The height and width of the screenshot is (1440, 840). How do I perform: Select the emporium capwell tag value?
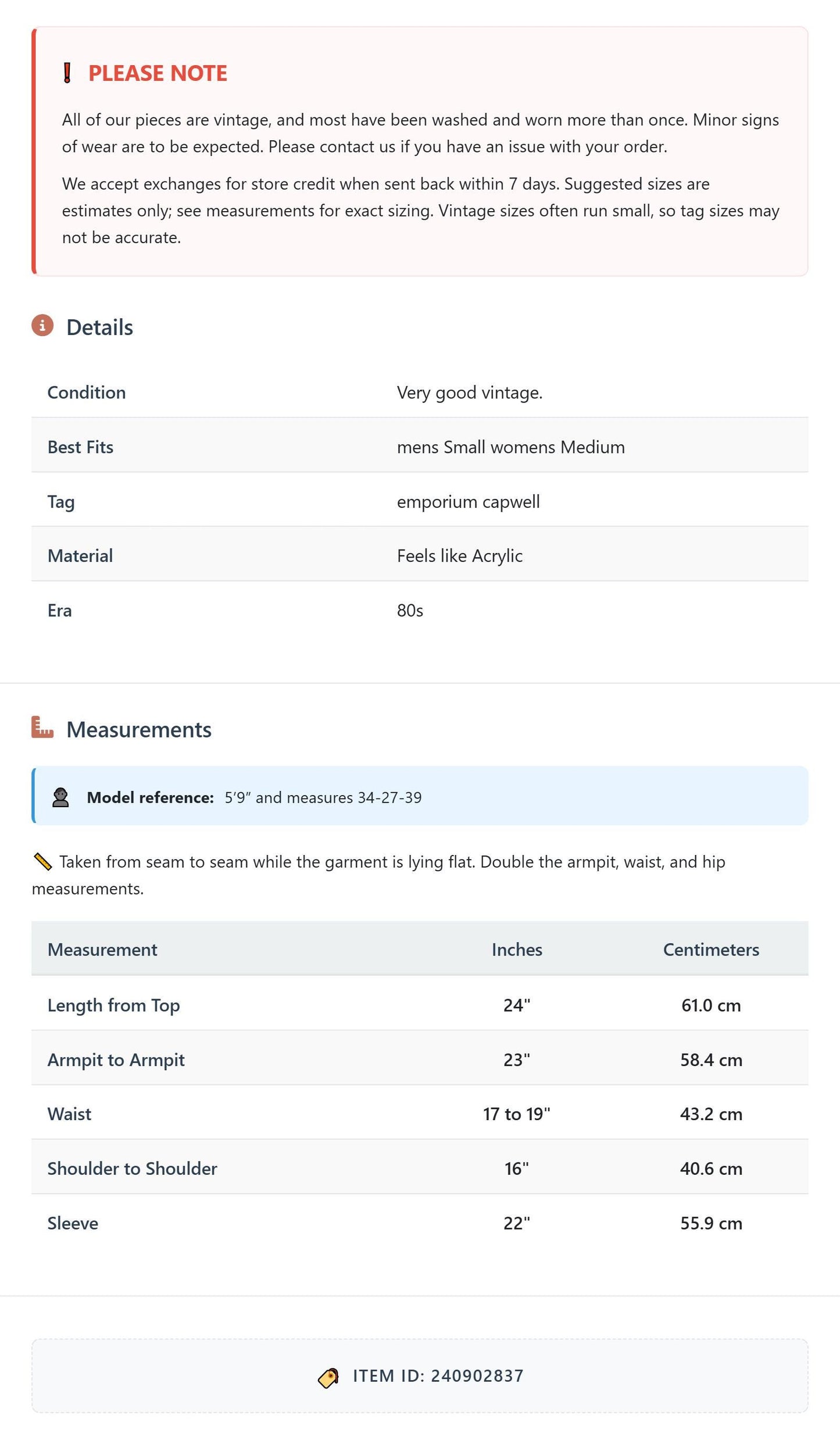click(x=469, y=502)
